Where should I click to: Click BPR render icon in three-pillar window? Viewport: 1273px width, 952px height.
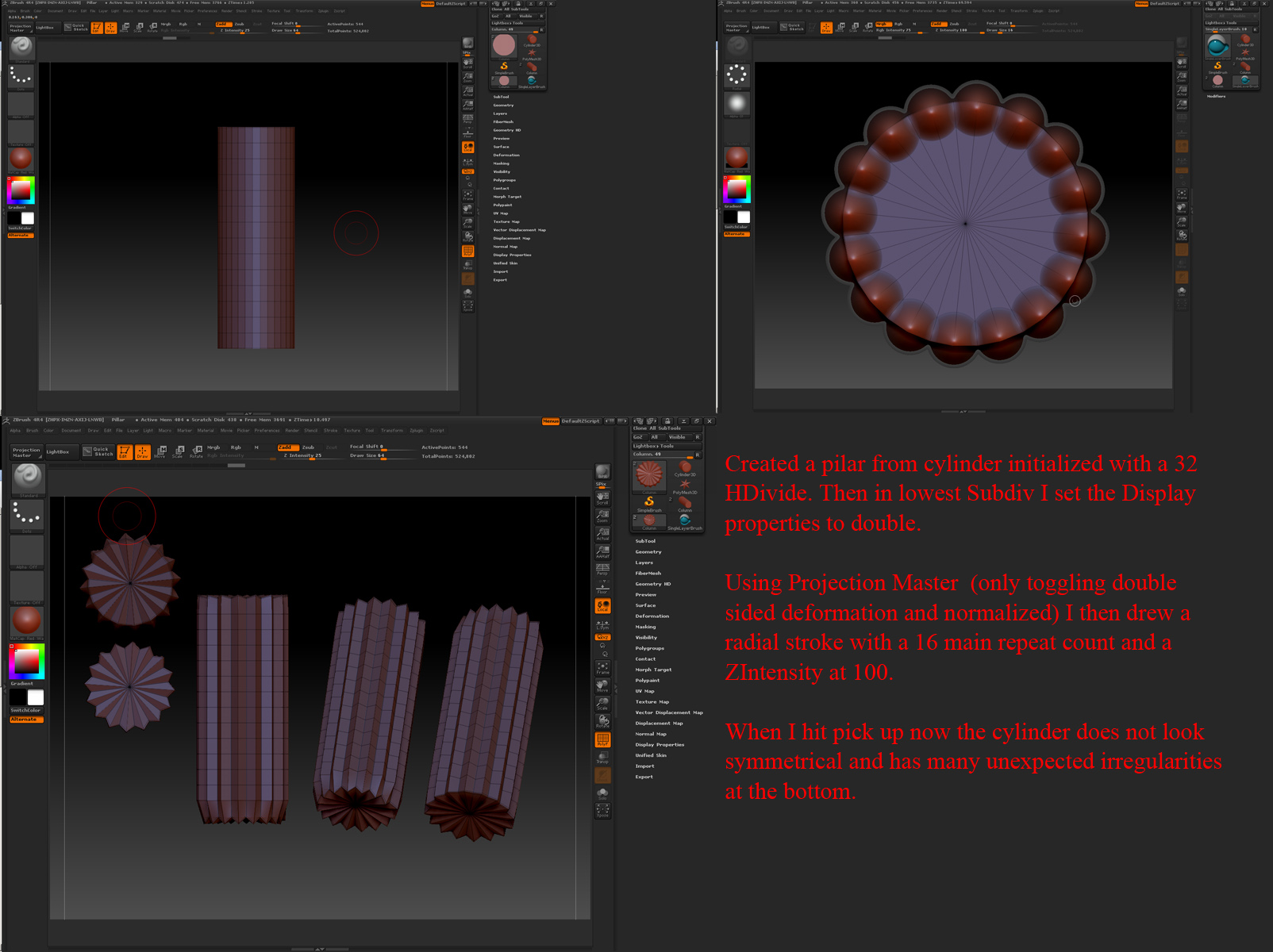pos(603,473)
